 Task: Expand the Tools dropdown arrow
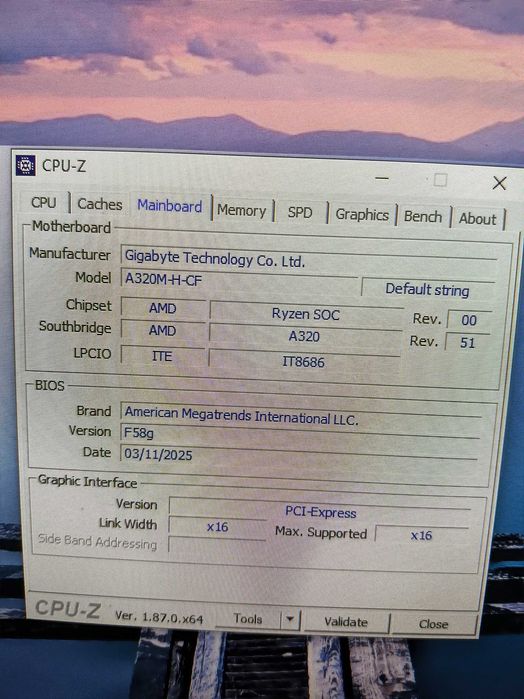[x=290, y=620]
